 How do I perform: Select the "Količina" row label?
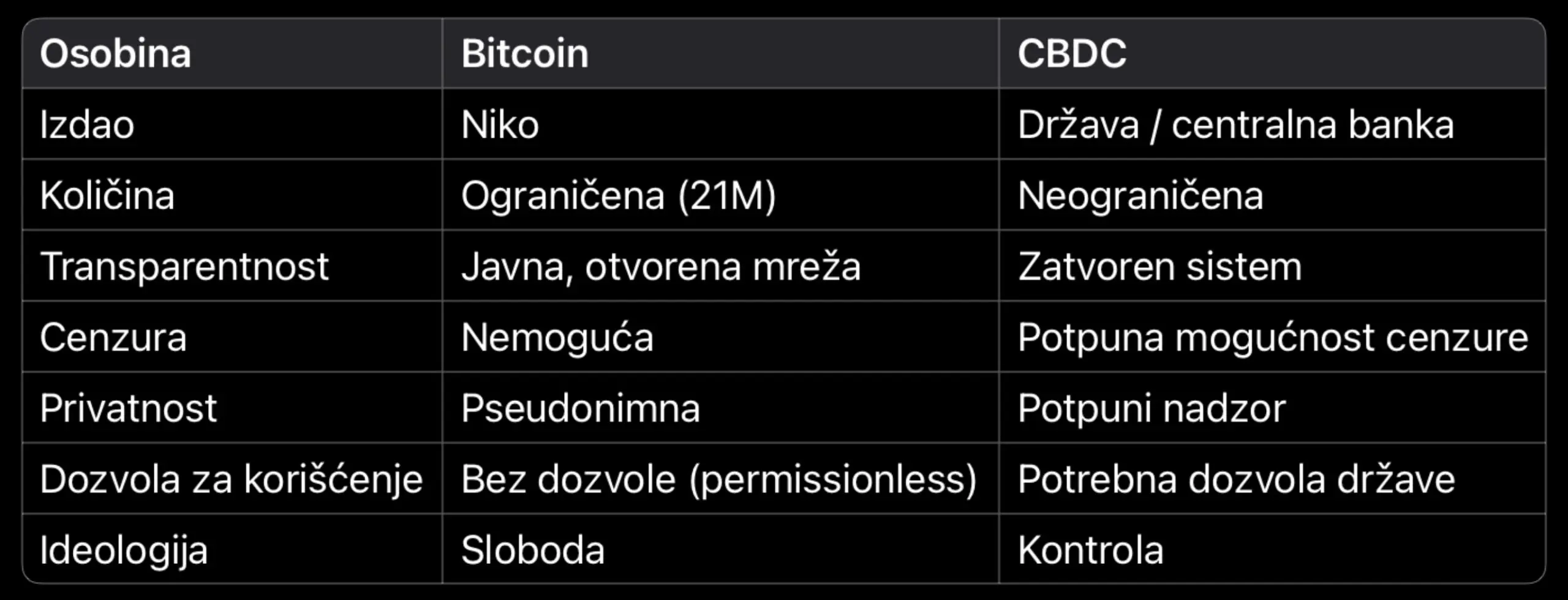click(x=107, y=195)
